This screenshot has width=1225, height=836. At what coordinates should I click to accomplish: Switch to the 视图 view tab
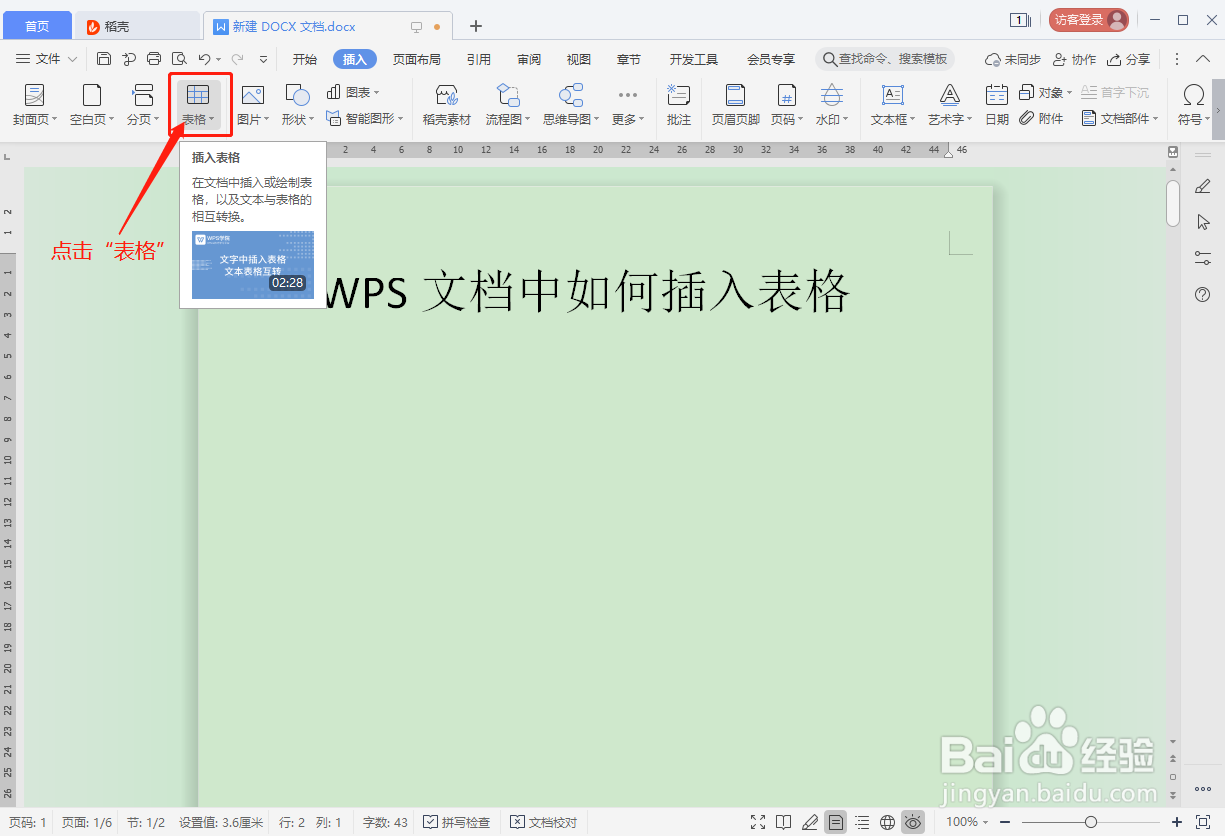579,59
